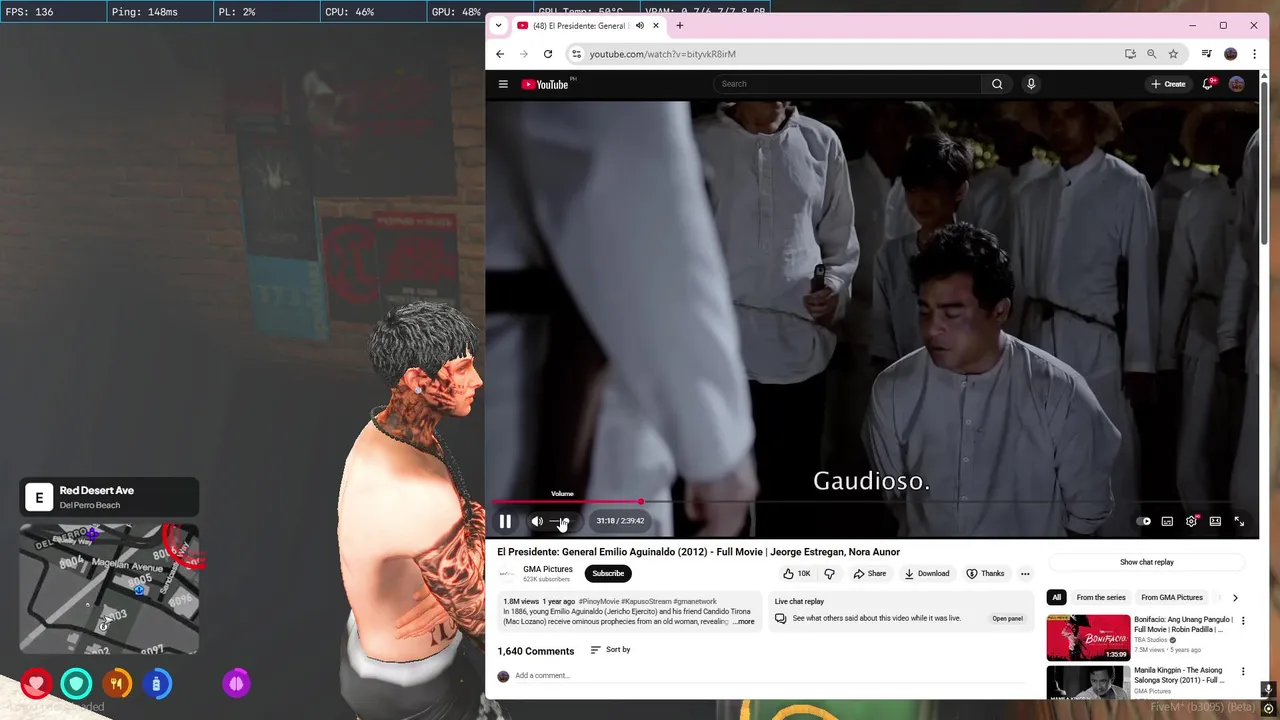
Task: Select the El Presidente browser tab
Action: [x=589, y=26]
